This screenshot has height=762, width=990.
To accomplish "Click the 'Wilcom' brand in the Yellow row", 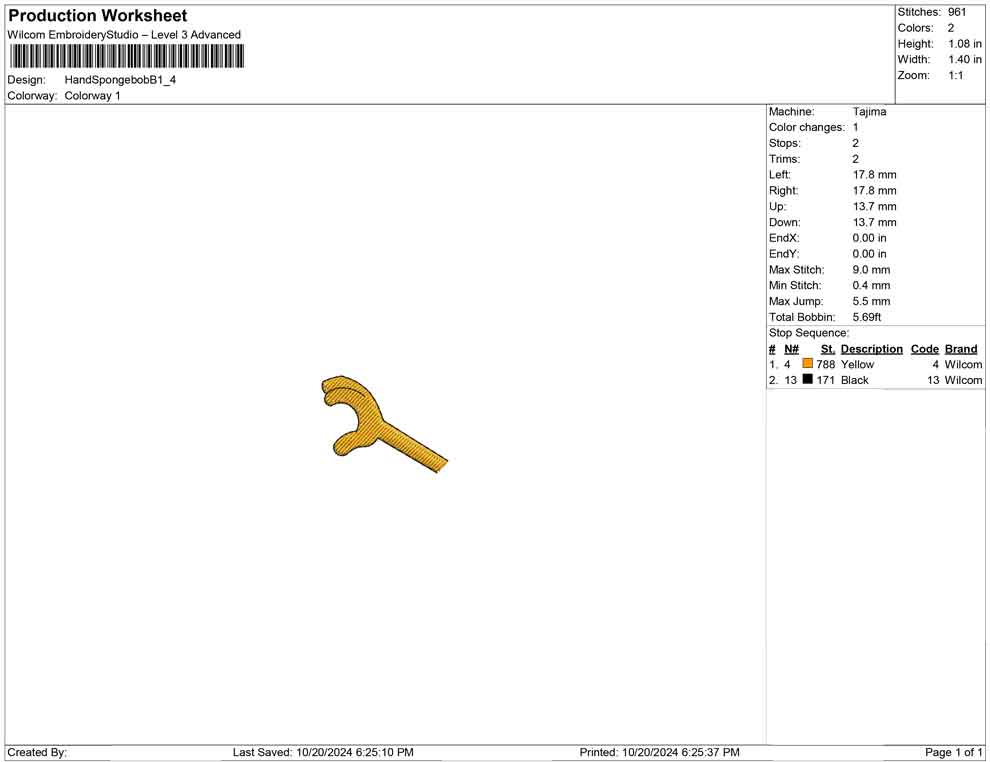I will (x=963, y=364).
